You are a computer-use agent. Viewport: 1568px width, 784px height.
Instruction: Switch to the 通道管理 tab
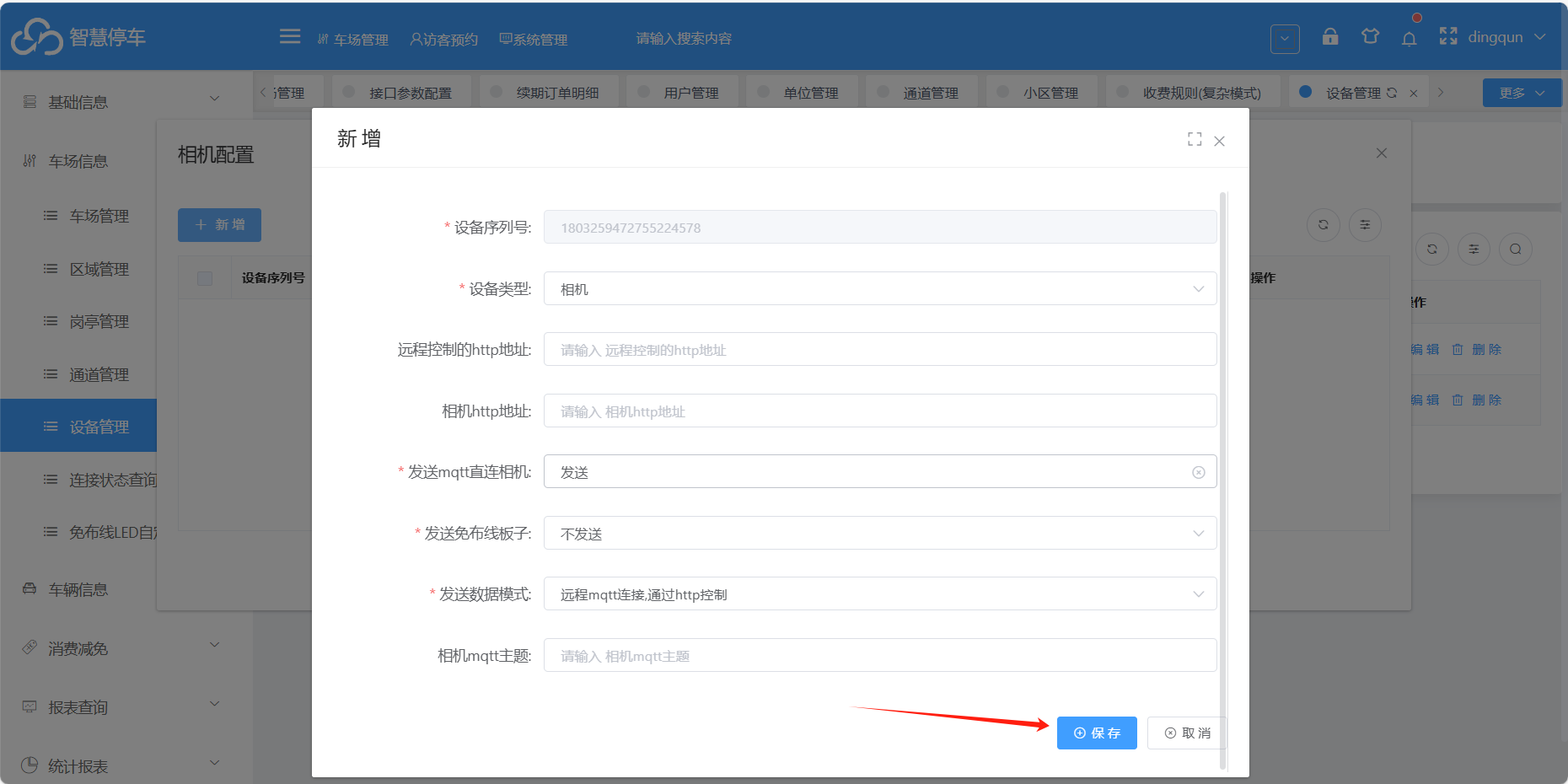(922, 92)
